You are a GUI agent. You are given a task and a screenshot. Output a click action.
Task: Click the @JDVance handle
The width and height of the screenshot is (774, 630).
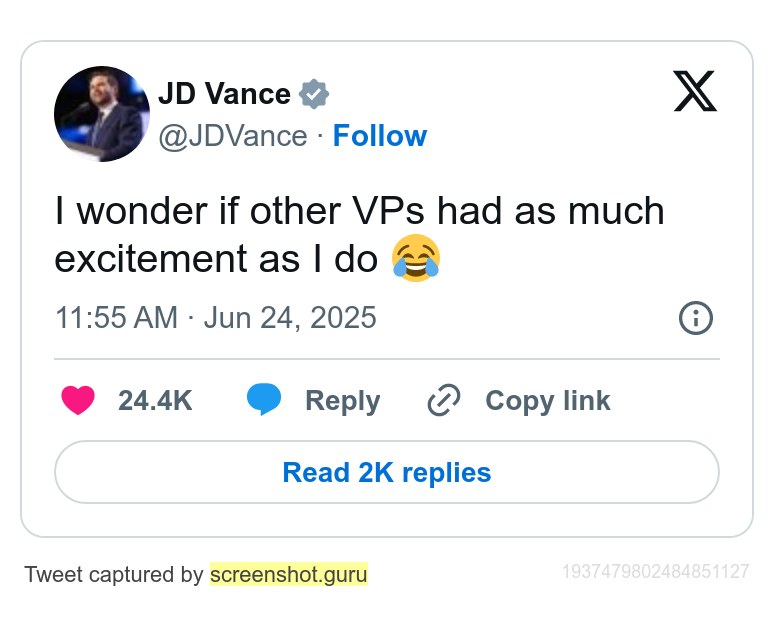[233, 136]
